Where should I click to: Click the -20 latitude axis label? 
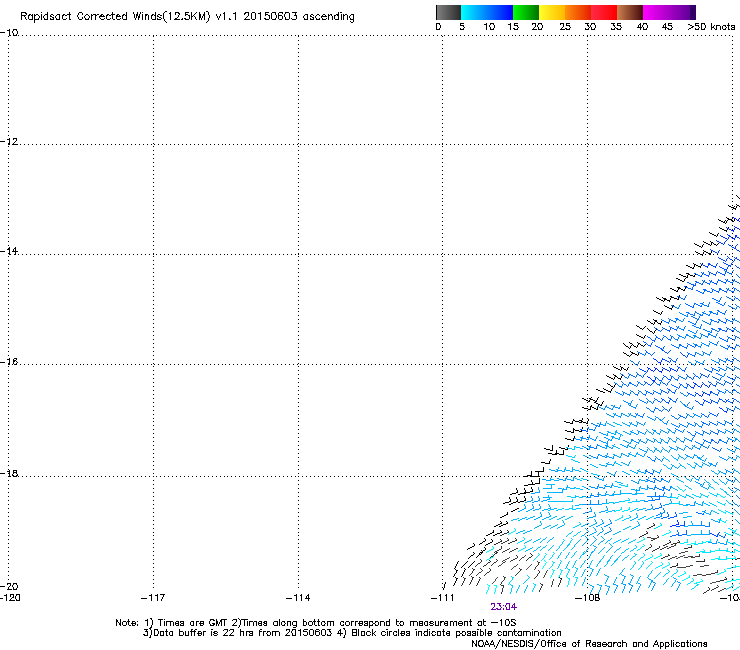(9, 587)
